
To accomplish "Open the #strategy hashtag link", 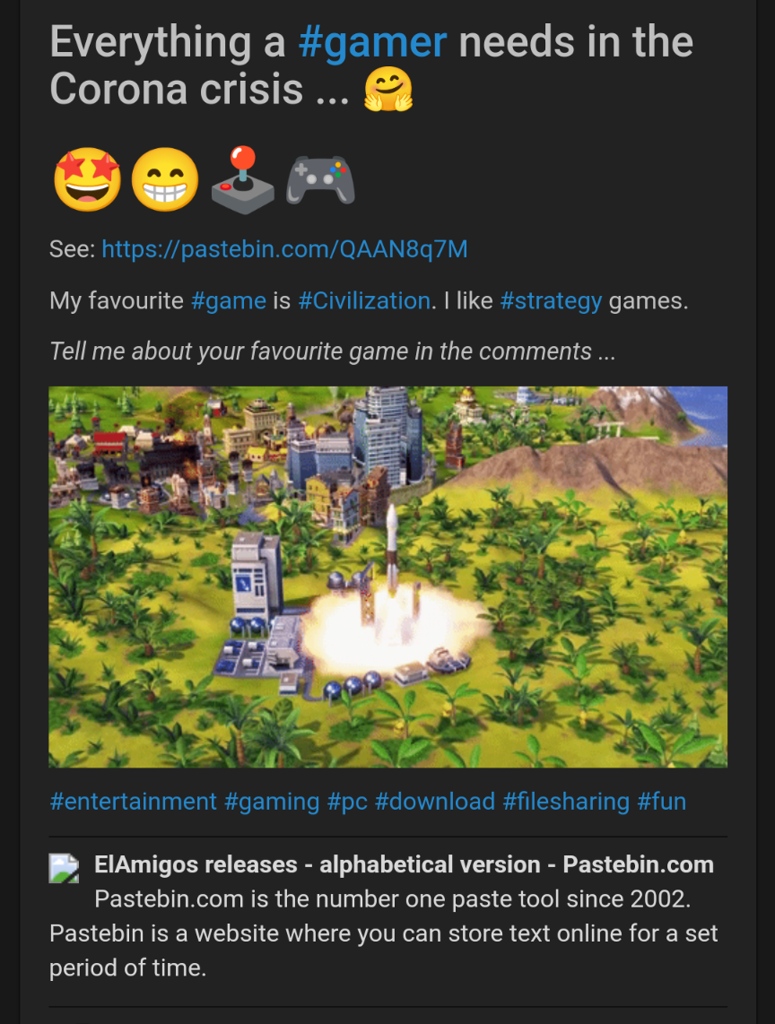I will coord(551,301).
